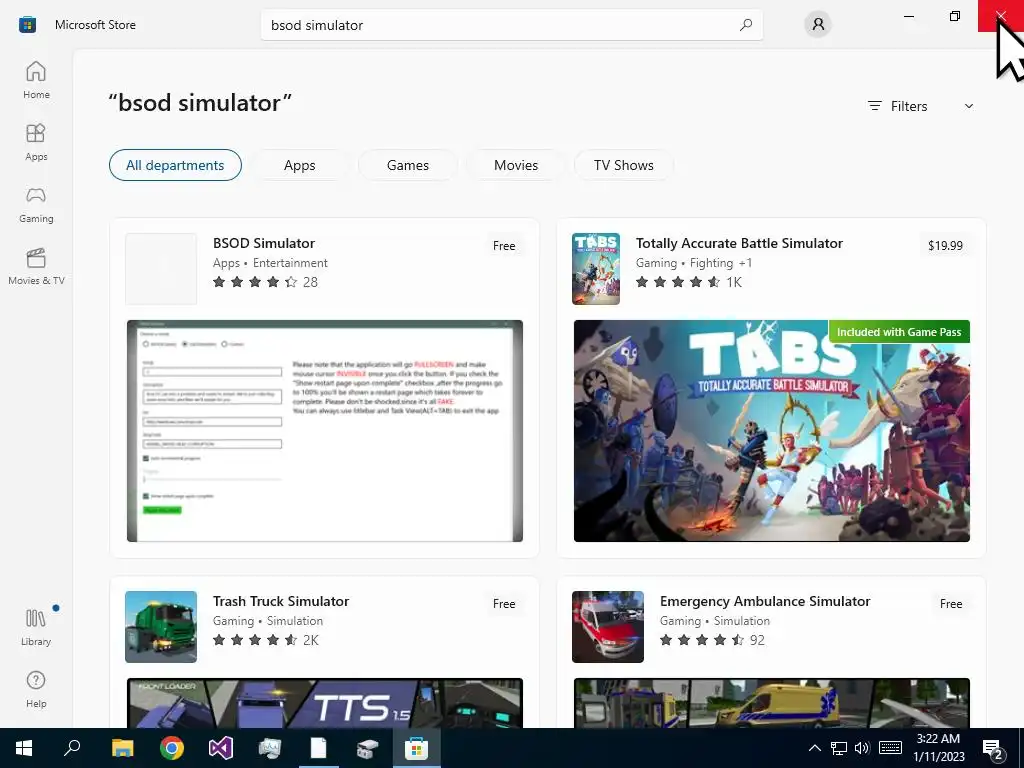Open the user account profile icon
1024x768 pixels.
(818, 25)
